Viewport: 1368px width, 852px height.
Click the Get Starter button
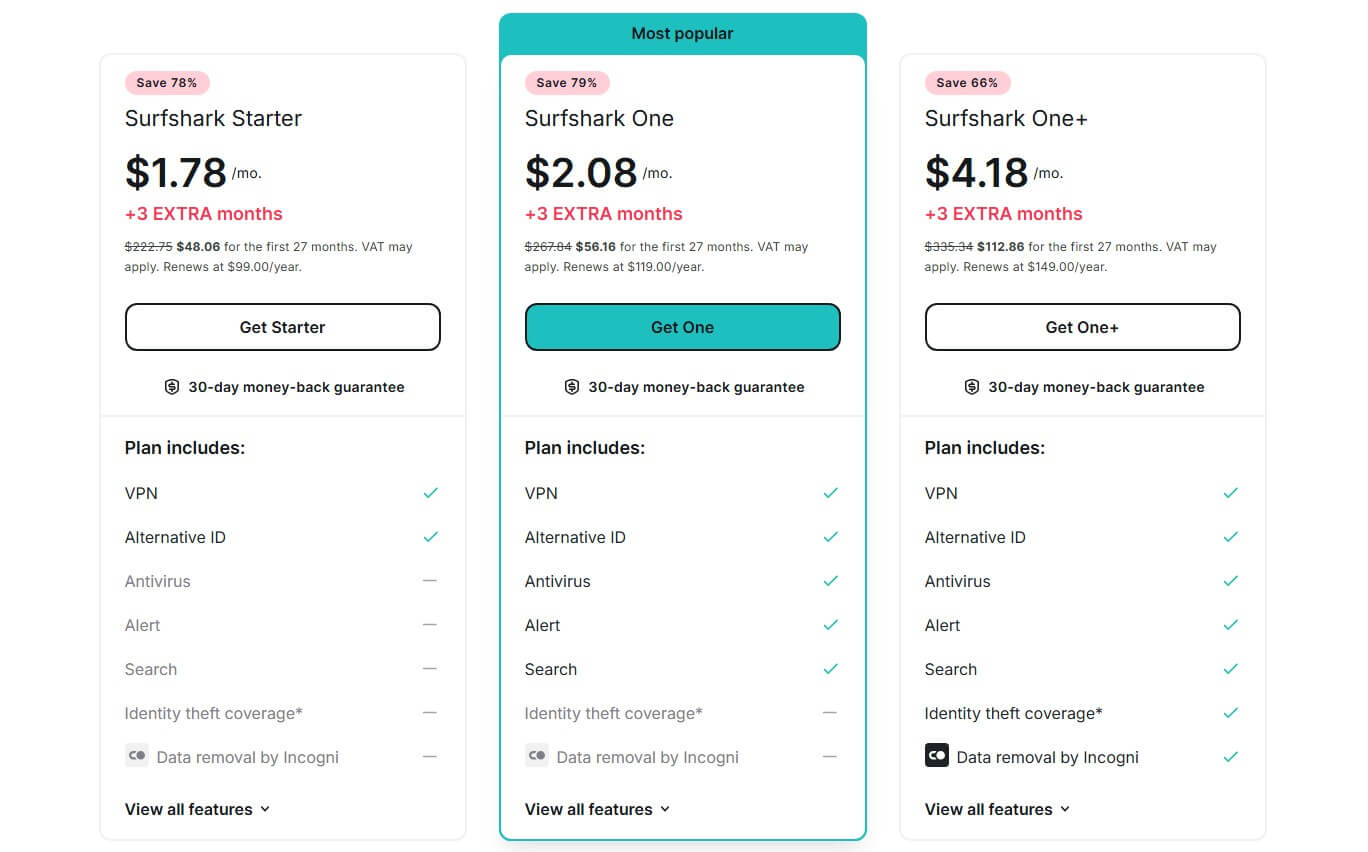pyautogui.click(x=283, y=327)
